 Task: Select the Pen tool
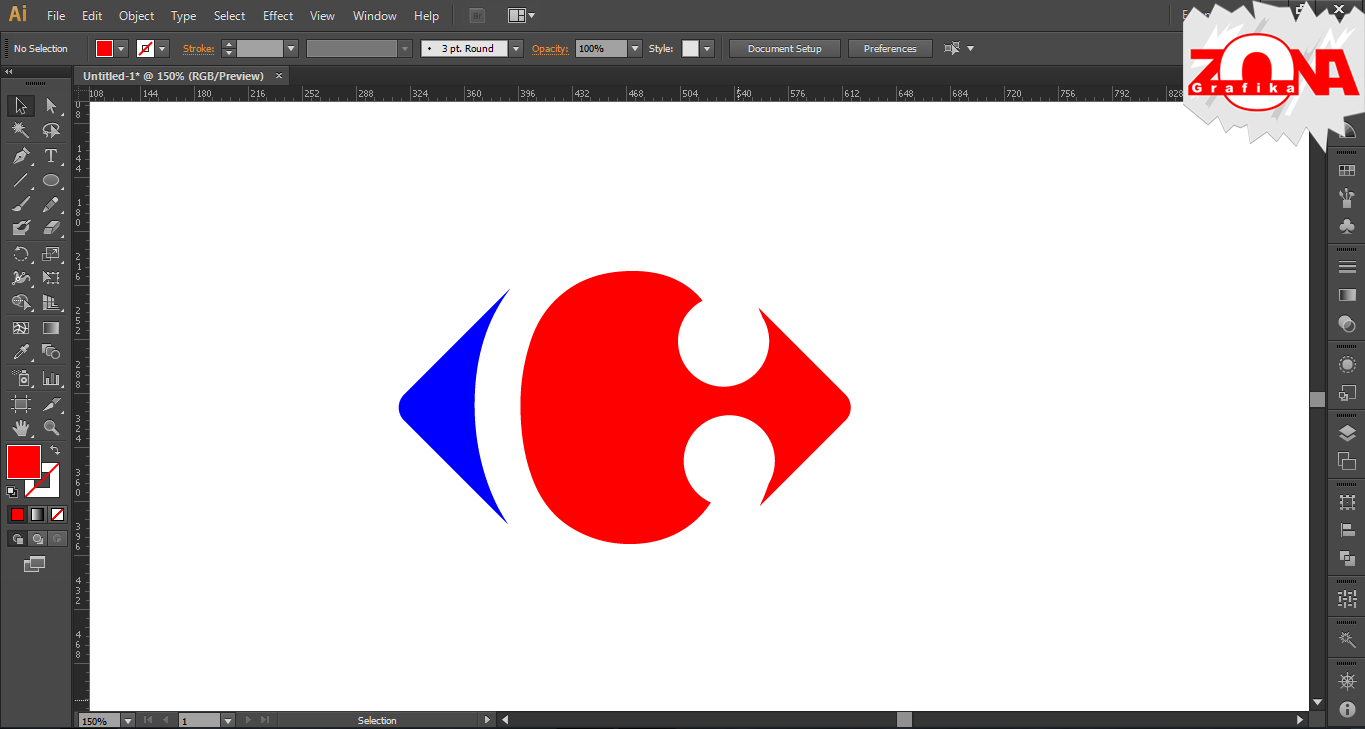pyautogui.click(x=21, y=156)
